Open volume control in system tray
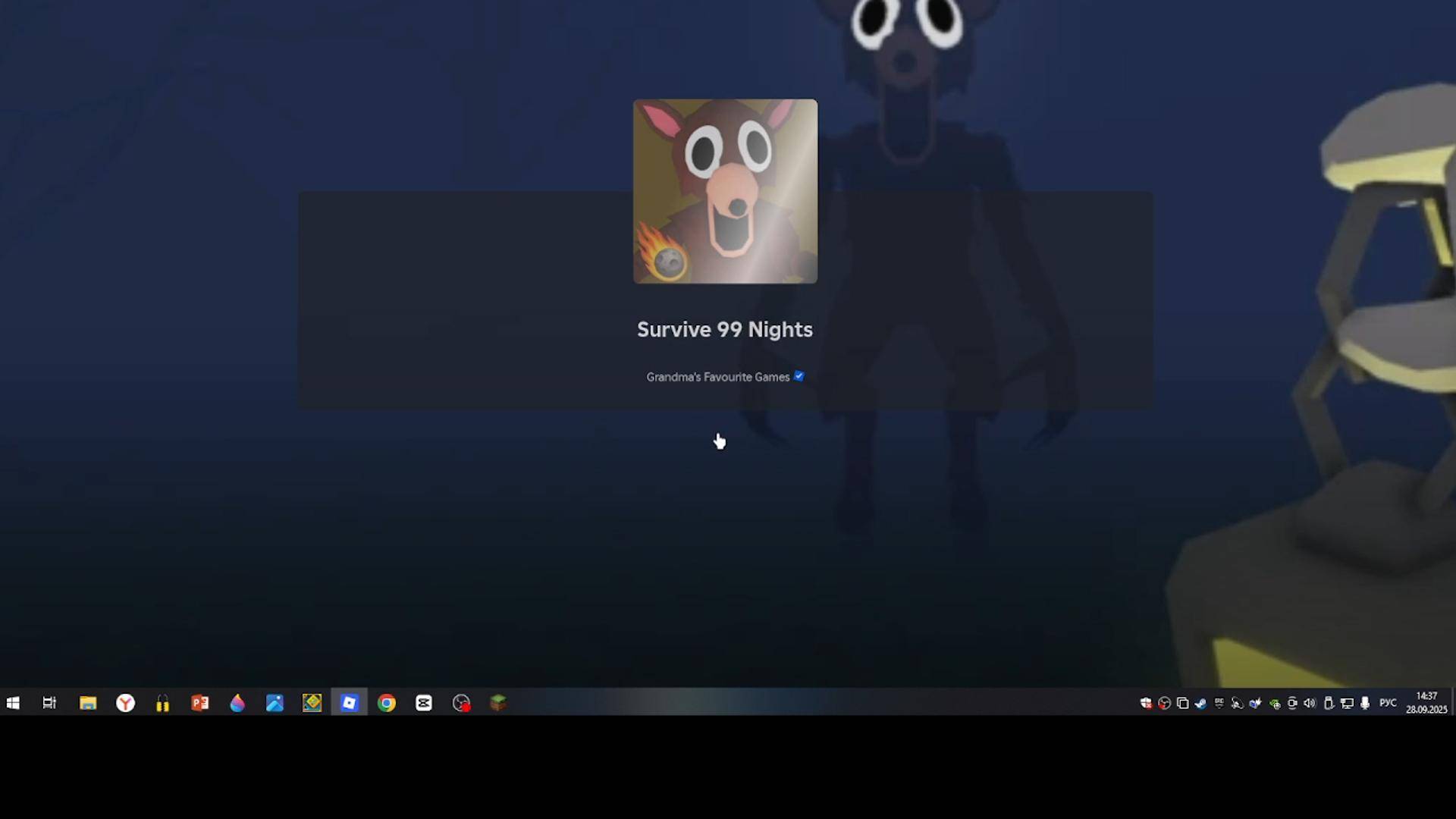The image size is (1456, 819). click(1310, 703)
